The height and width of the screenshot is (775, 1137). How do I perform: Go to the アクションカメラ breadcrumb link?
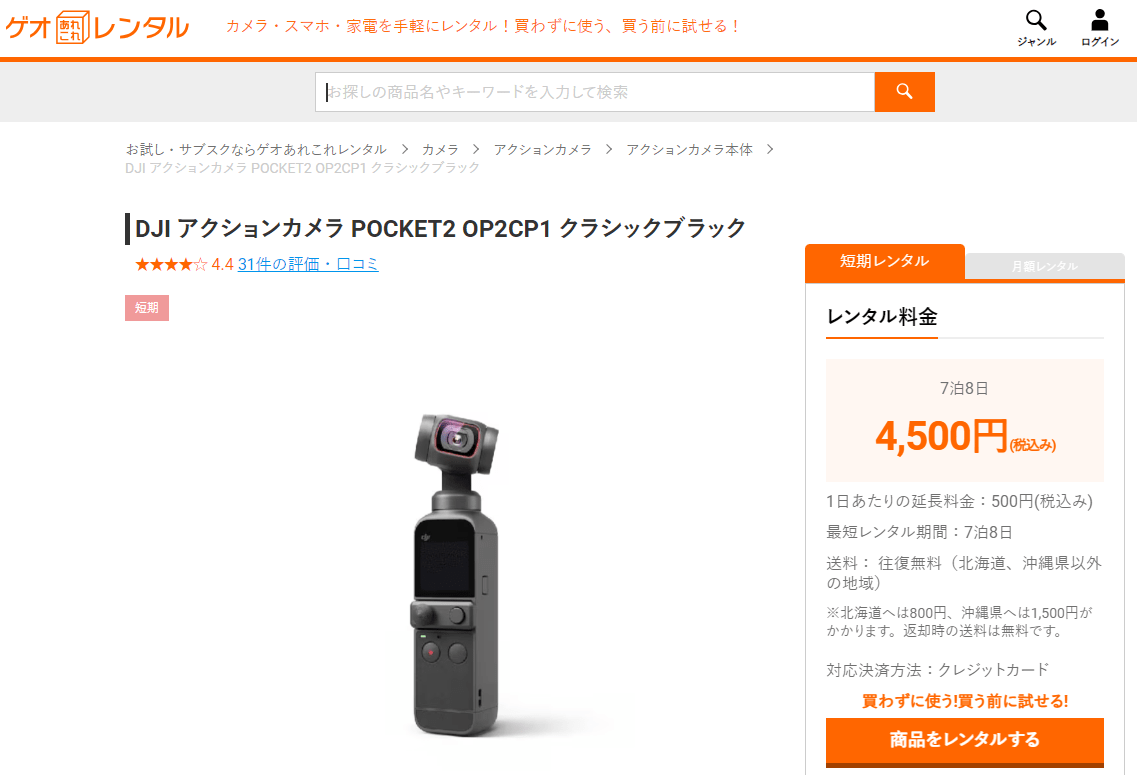point(542,149)
